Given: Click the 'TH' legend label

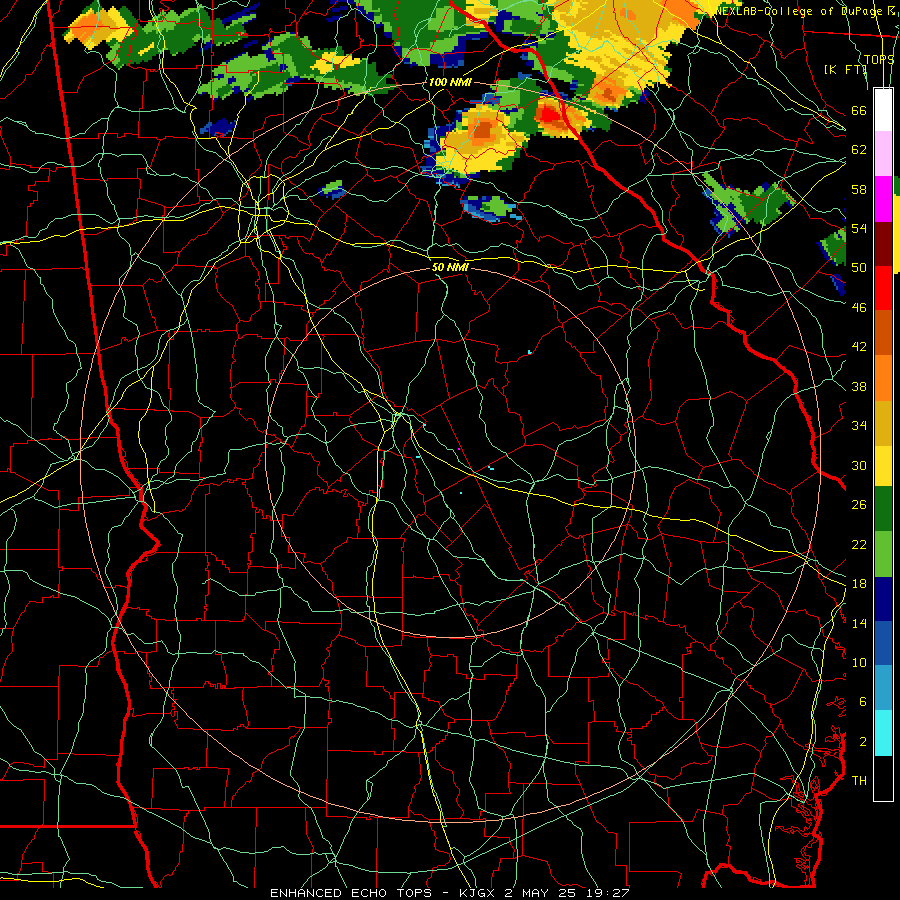Looking at the screenshot, I should [859, 781].
